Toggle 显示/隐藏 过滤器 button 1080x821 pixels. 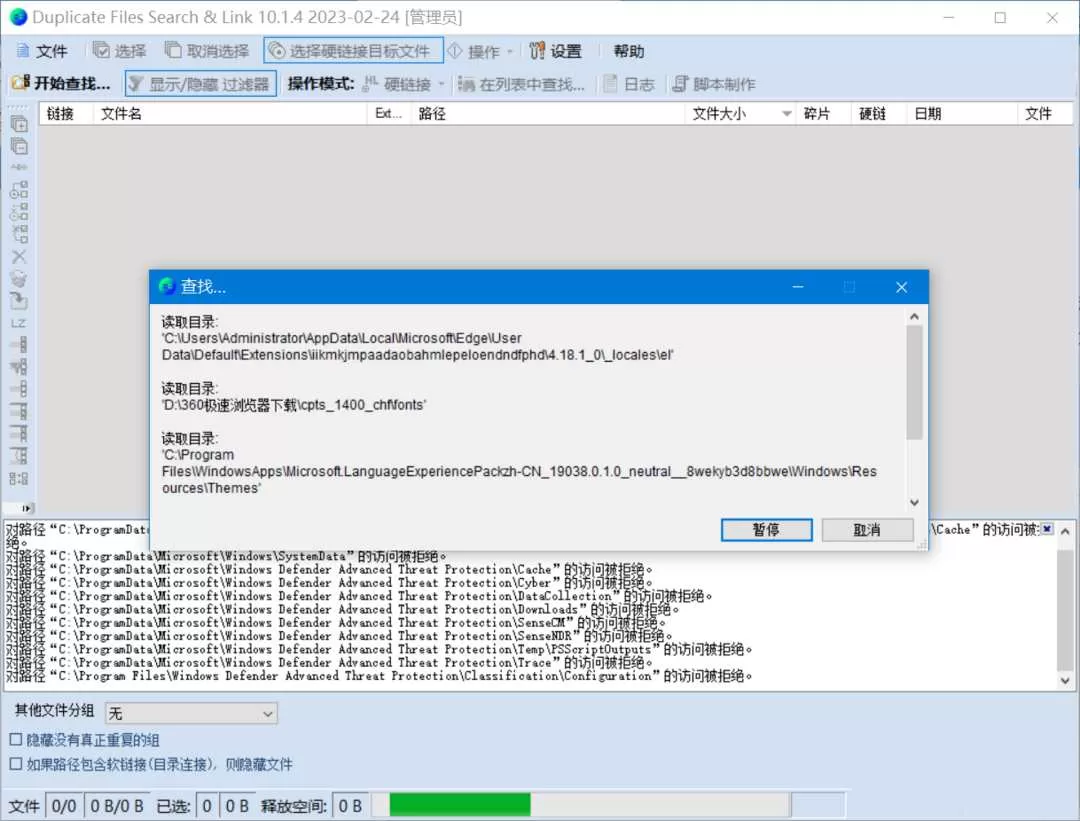tap(201, 83)
